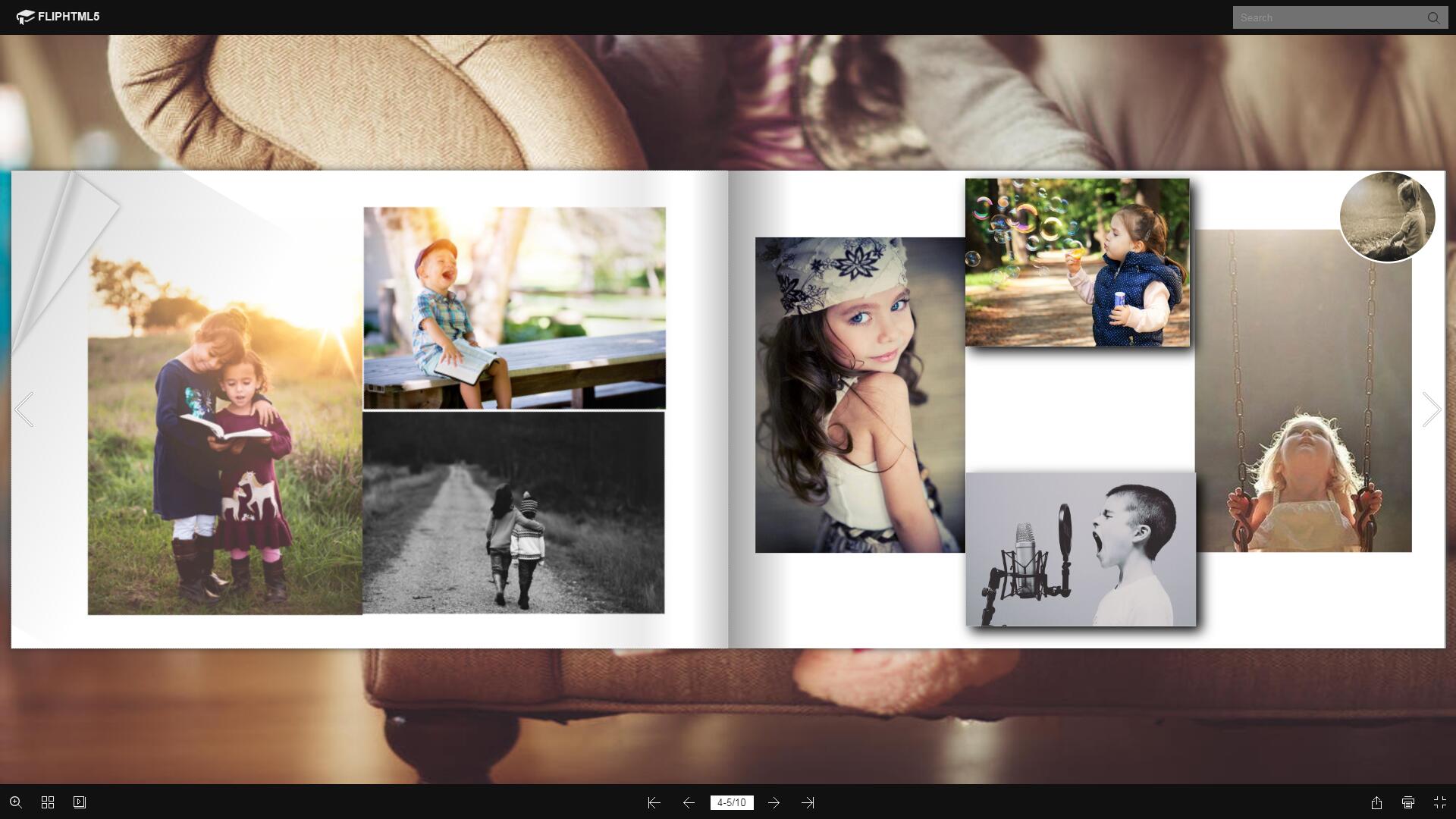Click inside the page number field

tap(732, 802)
